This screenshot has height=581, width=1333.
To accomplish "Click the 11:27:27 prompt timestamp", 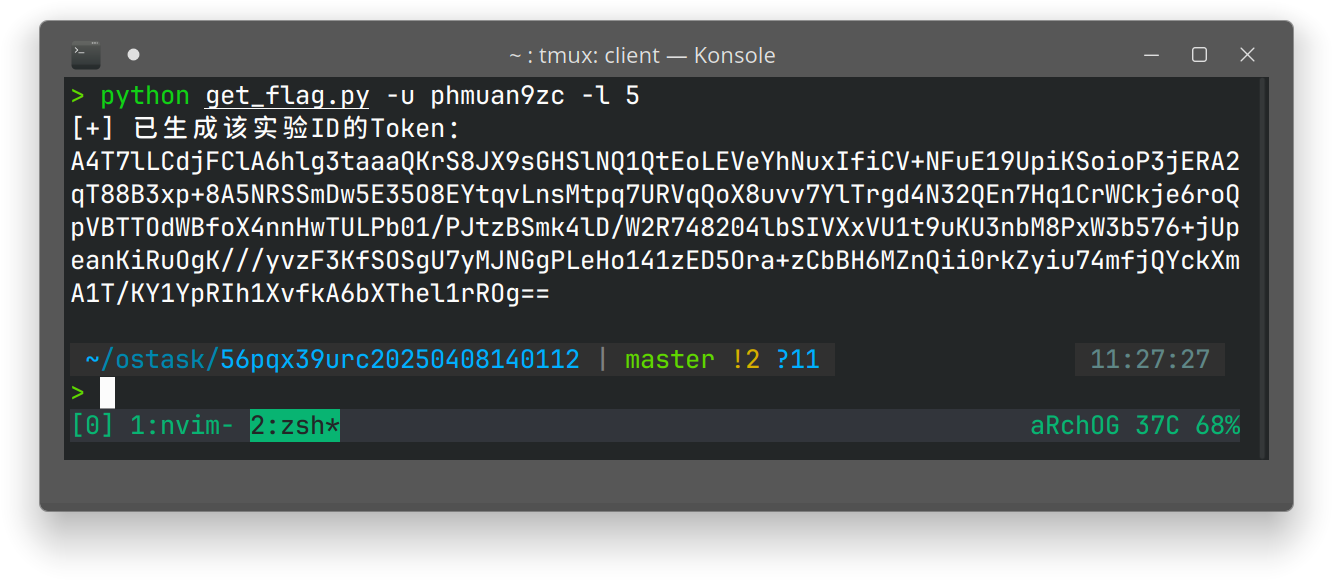I will click(1150, 359).
